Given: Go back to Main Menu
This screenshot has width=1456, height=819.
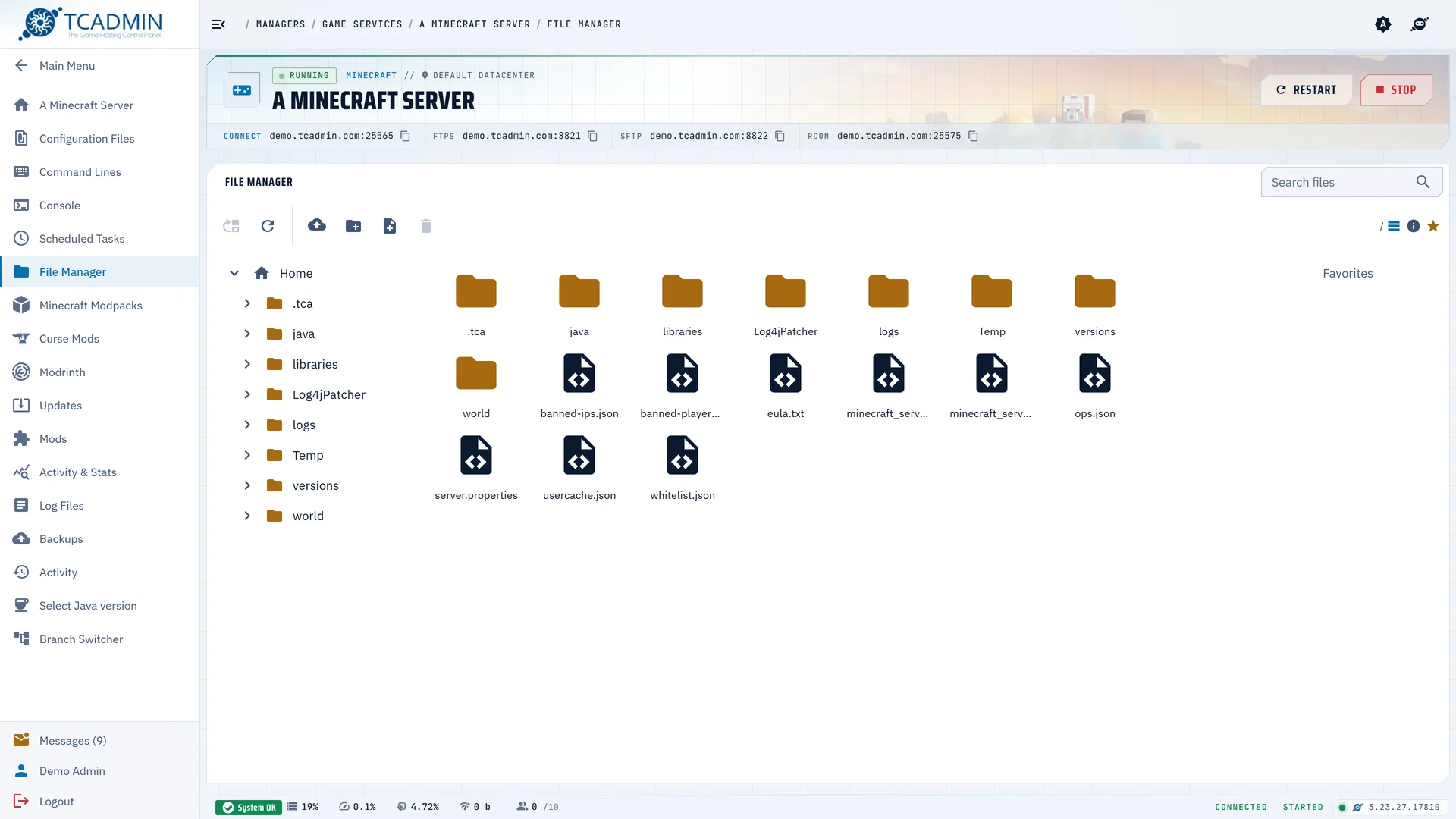Looking at the screenshot, I should pyautogui.click(x=99, y=65).
